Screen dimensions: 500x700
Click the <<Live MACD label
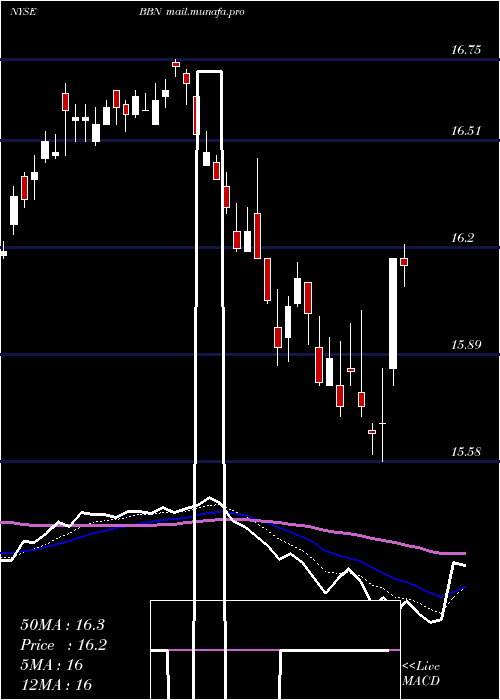point(421,674)
